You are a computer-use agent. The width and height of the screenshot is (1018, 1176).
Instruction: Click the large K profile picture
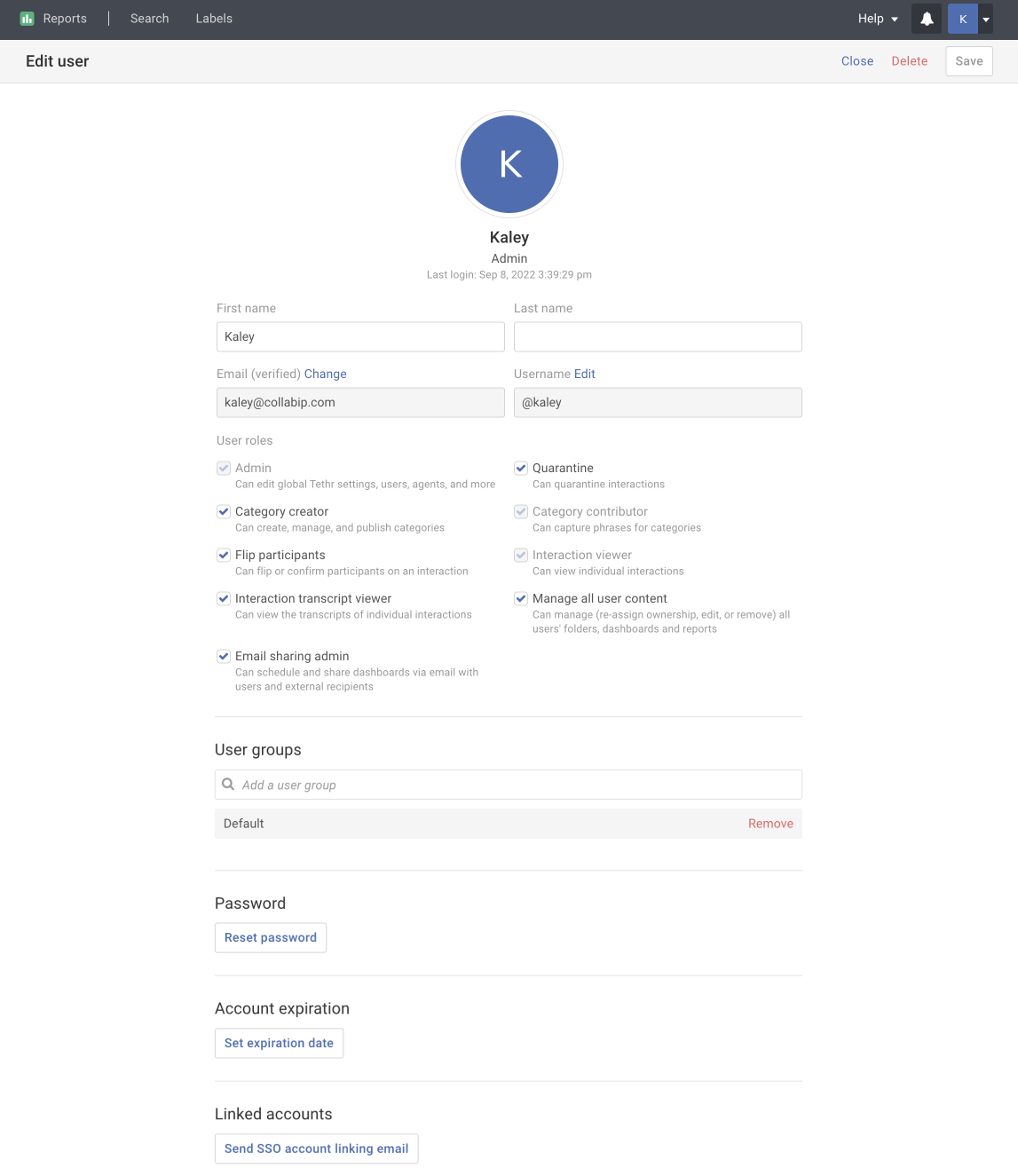click(x=509, y=164)
